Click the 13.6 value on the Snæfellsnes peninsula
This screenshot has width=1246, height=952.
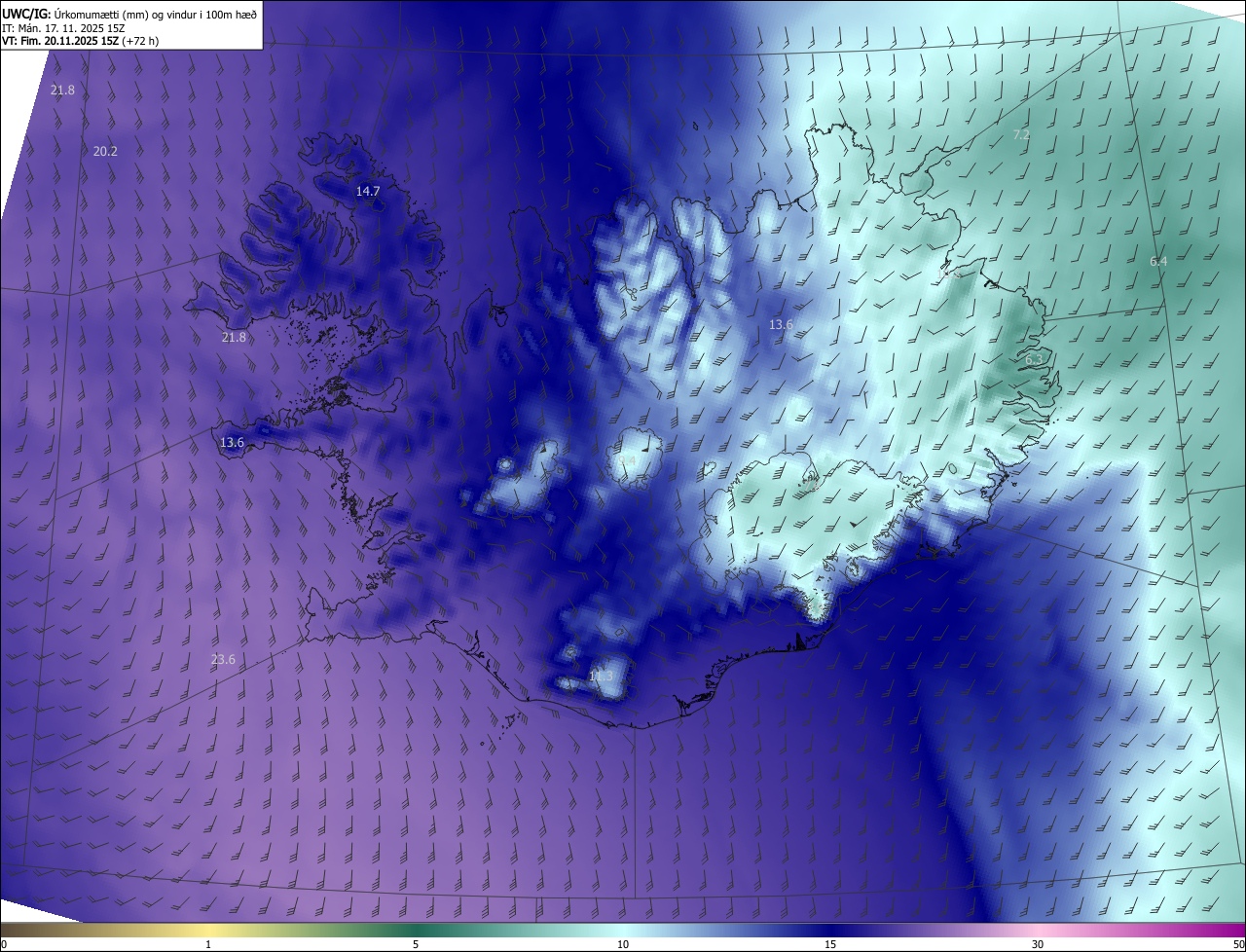click(232, 442)
